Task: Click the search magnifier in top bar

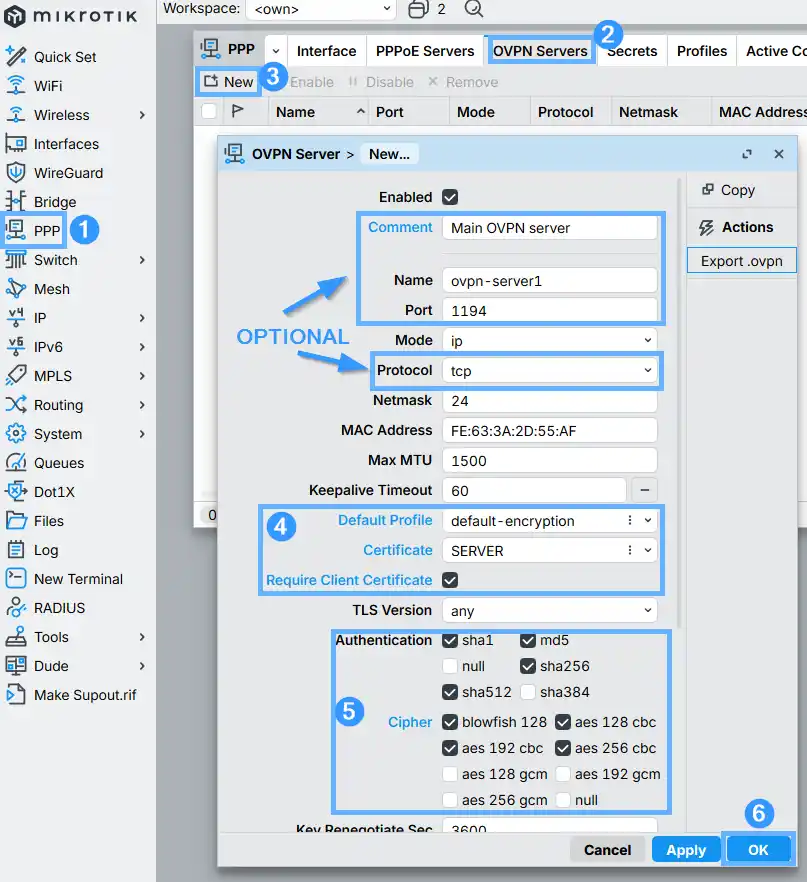Action: (474, 8)
